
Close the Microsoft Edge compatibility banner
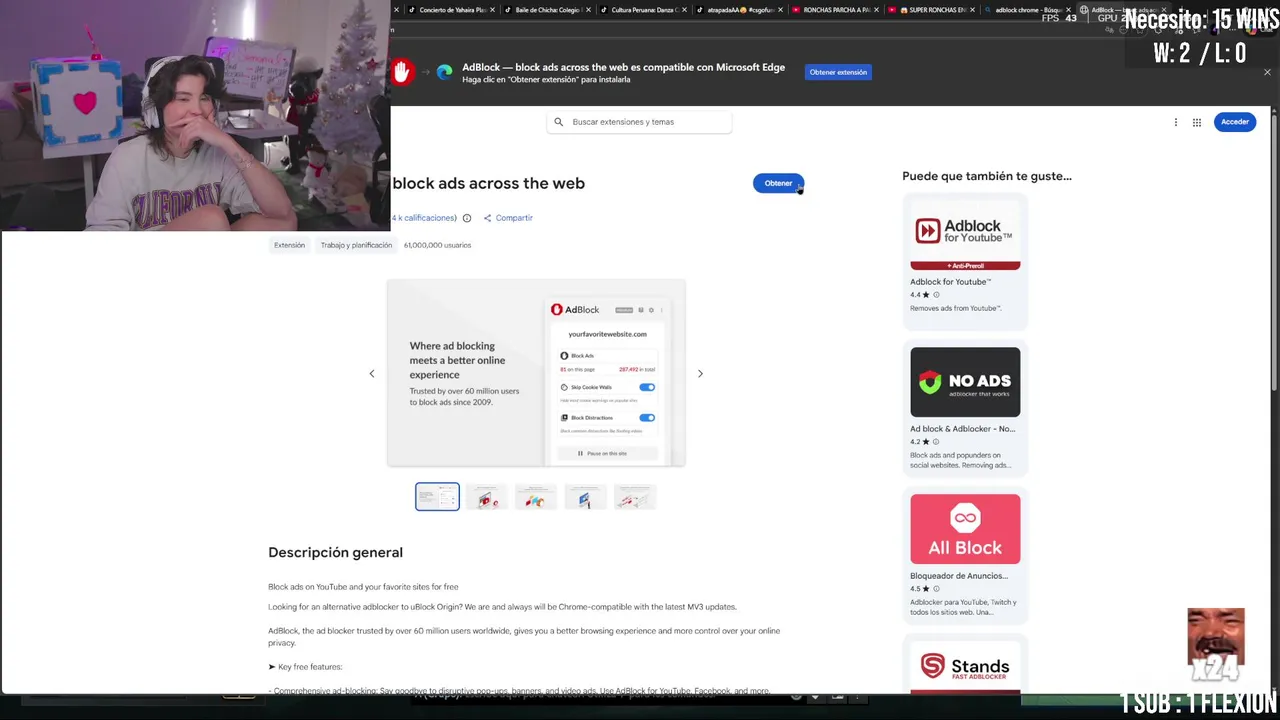[1267, 72]
